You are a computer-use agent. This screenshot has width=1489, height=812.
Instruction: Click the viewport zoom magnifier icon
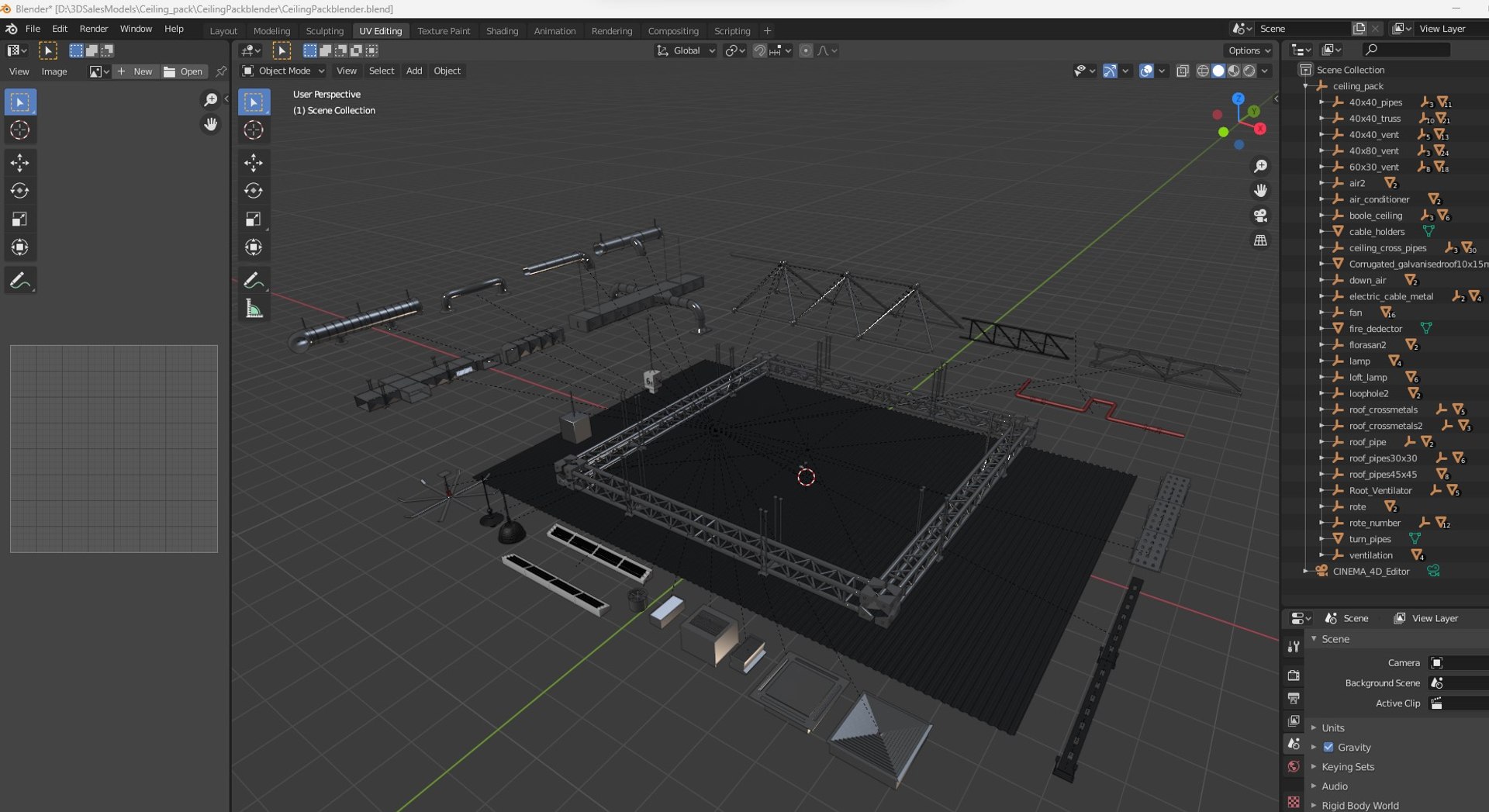[x=1261, y=167]
